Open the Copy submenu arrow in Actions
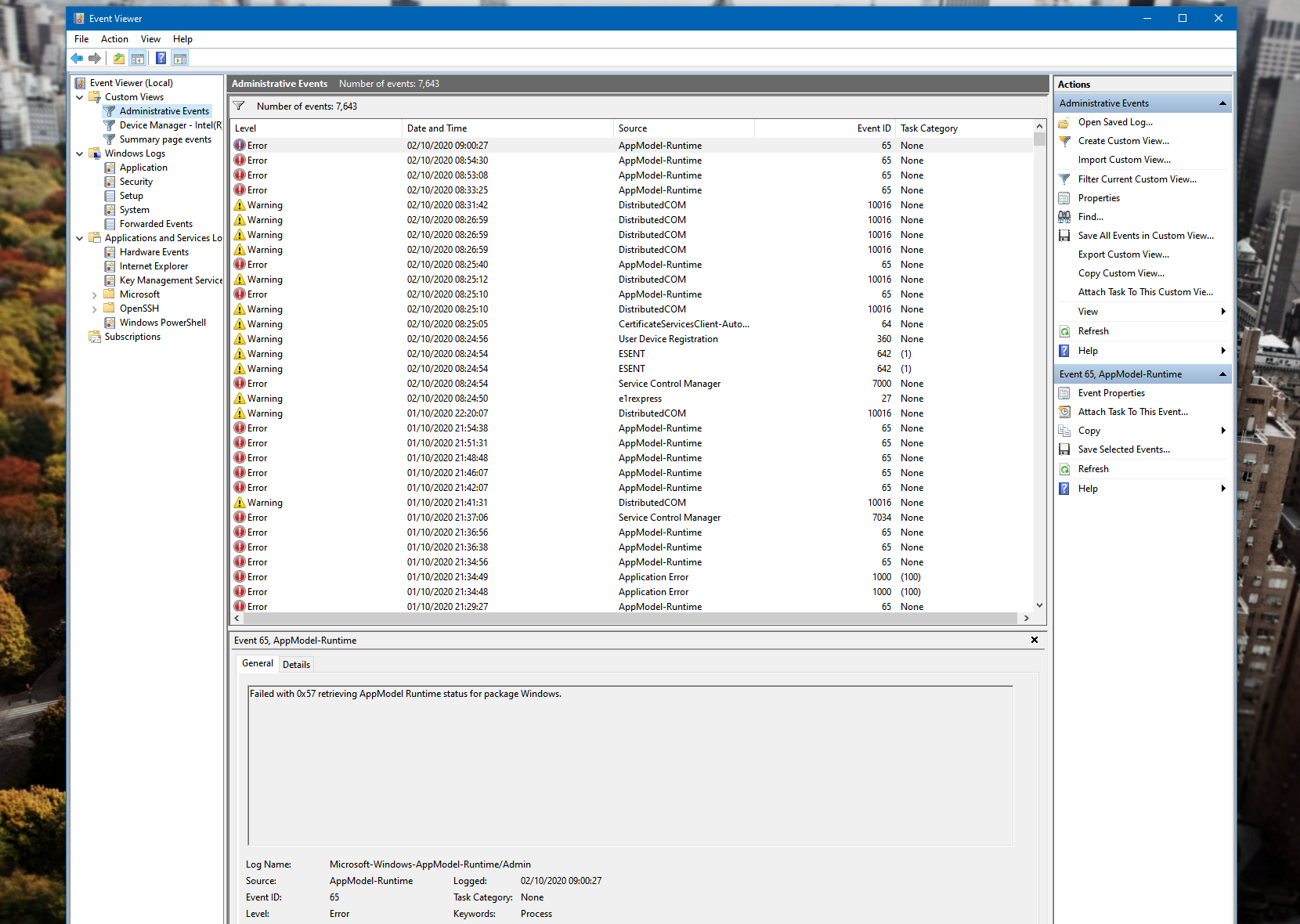This screenshot has width=1300, height=924. (x=1223, y=431)
